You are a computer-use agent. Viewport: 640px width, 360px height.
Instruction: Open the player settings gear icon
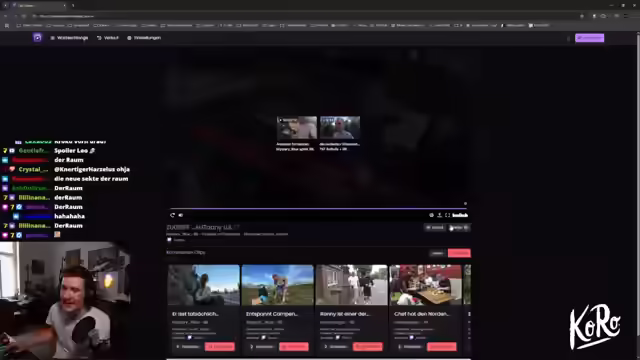point(431,215)
